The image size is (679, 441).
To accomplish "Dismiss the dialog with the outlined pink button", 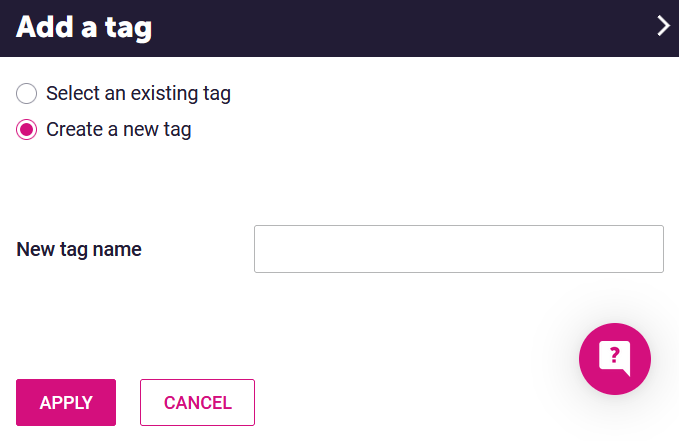I will click(197, 402).
